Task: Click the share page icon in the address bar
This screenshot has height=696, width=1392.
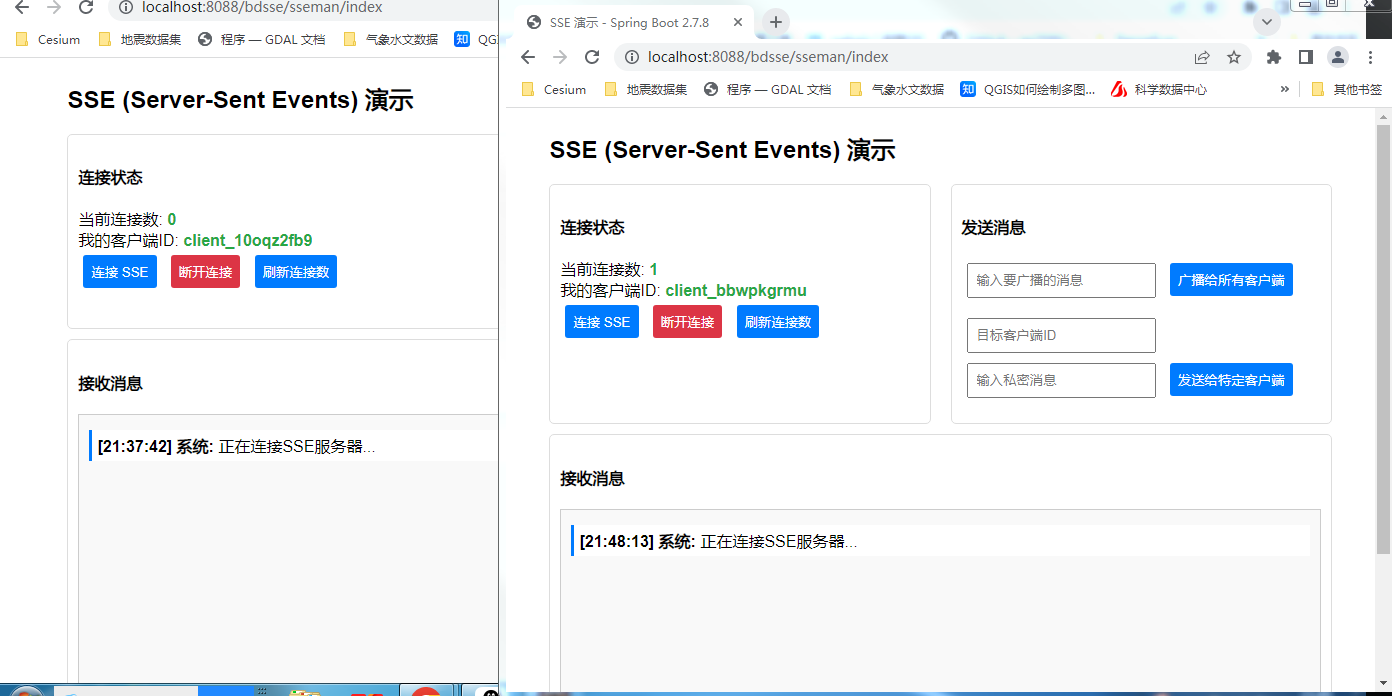Action: point(1202,57)
